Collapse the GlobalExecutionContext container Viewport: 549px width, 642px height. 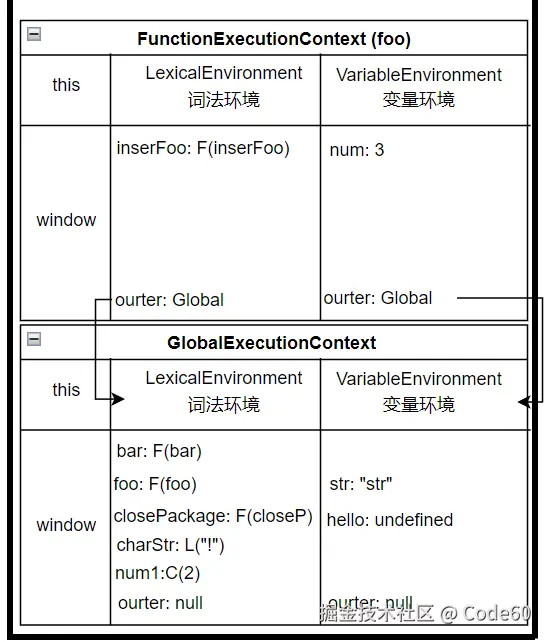pyautogui.click(x=34, y=339)
